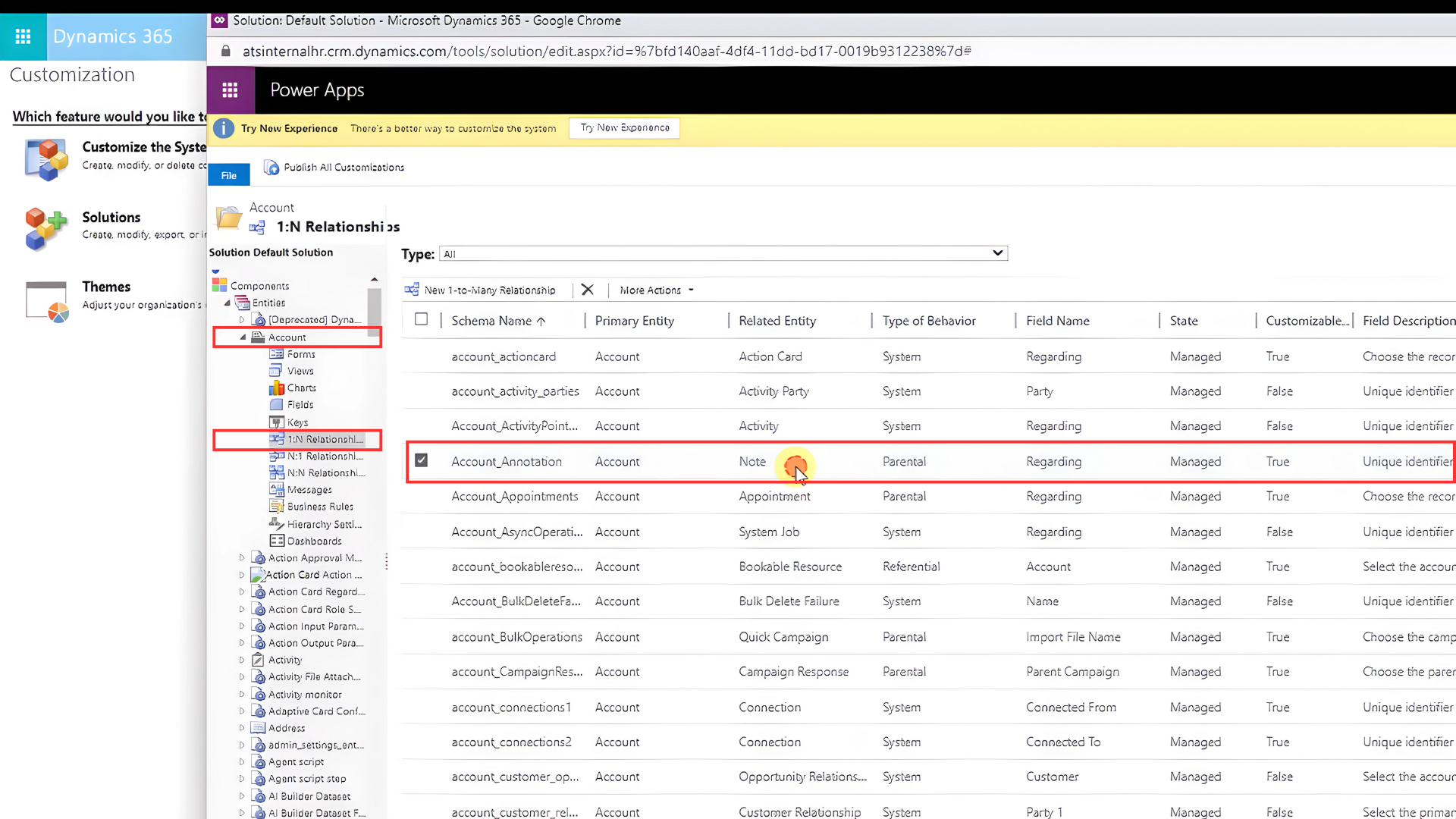The height and width of the screenshot is (819, 1456).
Task: Click the New 1-to-Many Relationship icon
Action: 412,290
